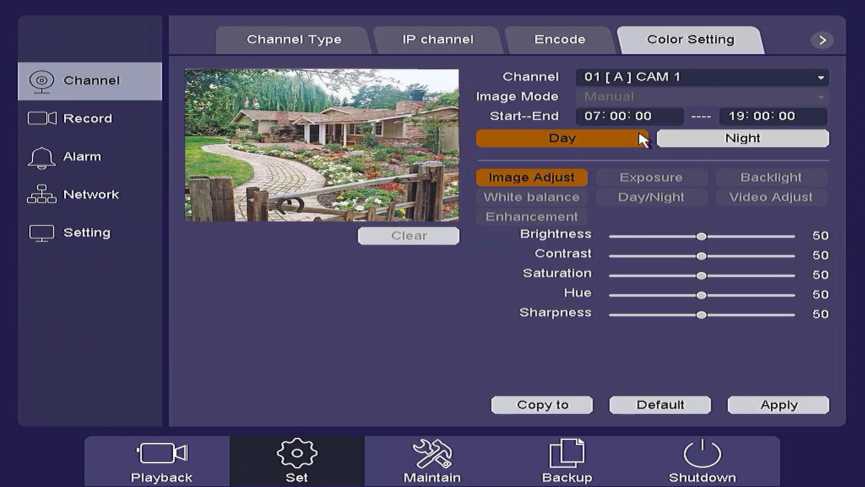Open the Network icon in sidebar

42,195
